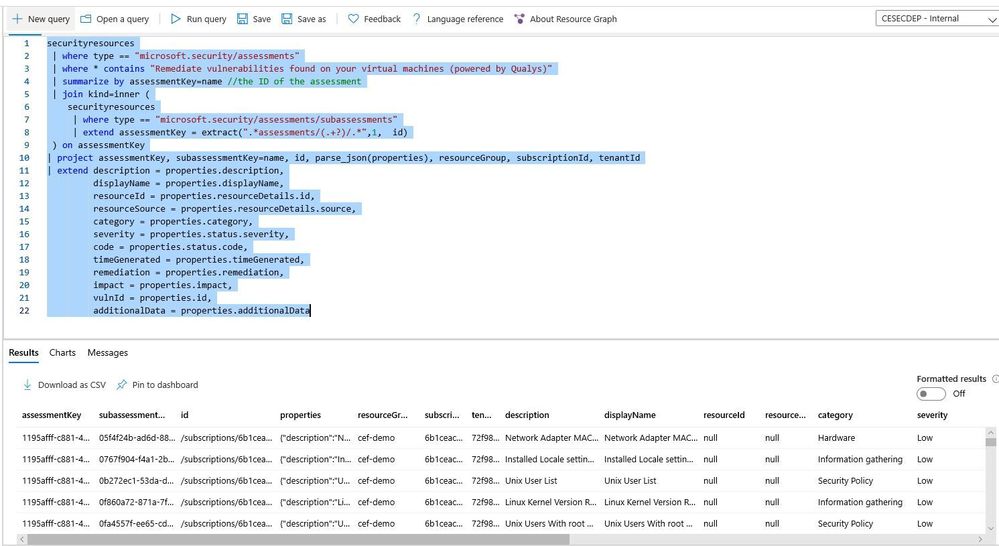
Task: Click Download as CSV label
Action: tap(72, 385)
